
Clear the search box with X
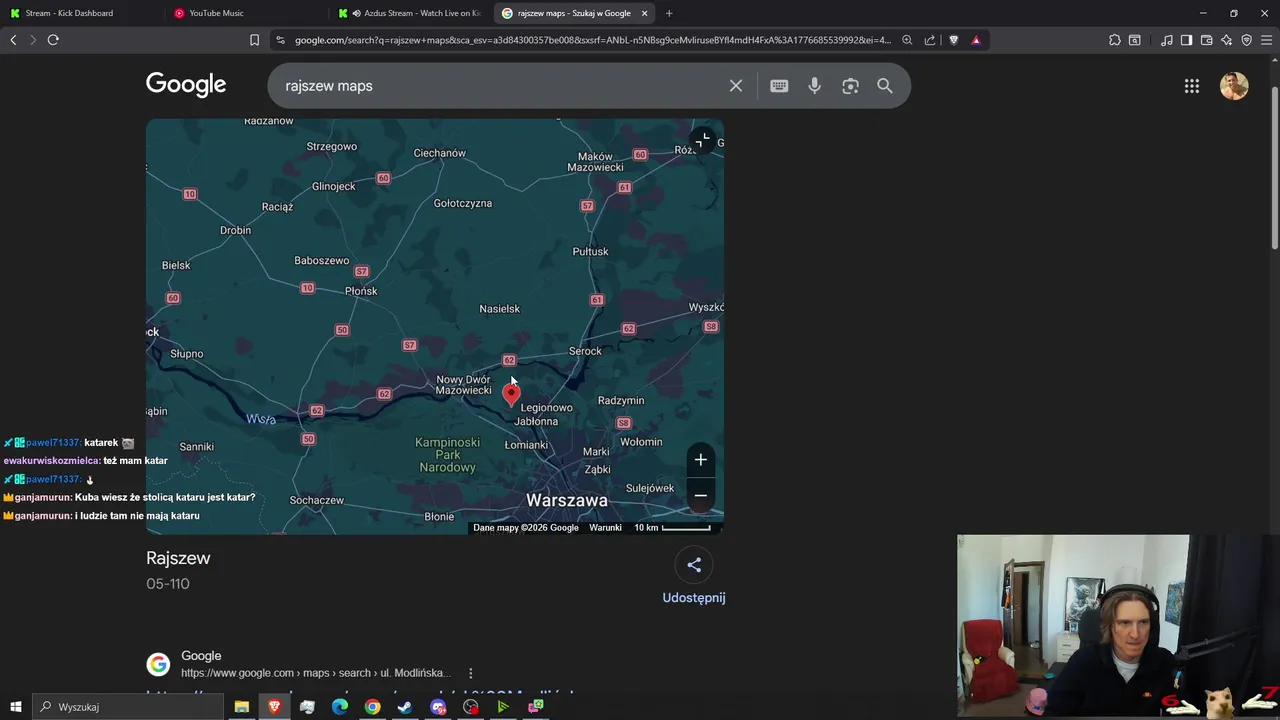(736, 86)
